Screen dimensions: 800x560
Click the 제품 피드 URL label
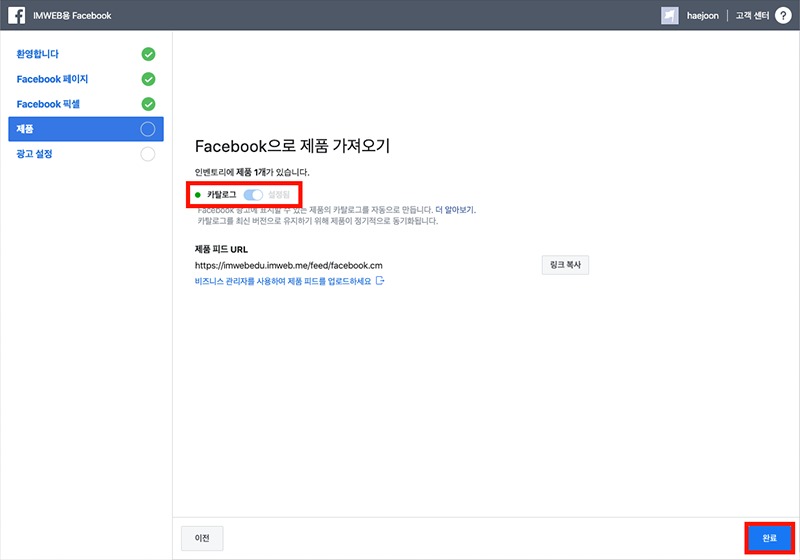[x=221, y=249]
